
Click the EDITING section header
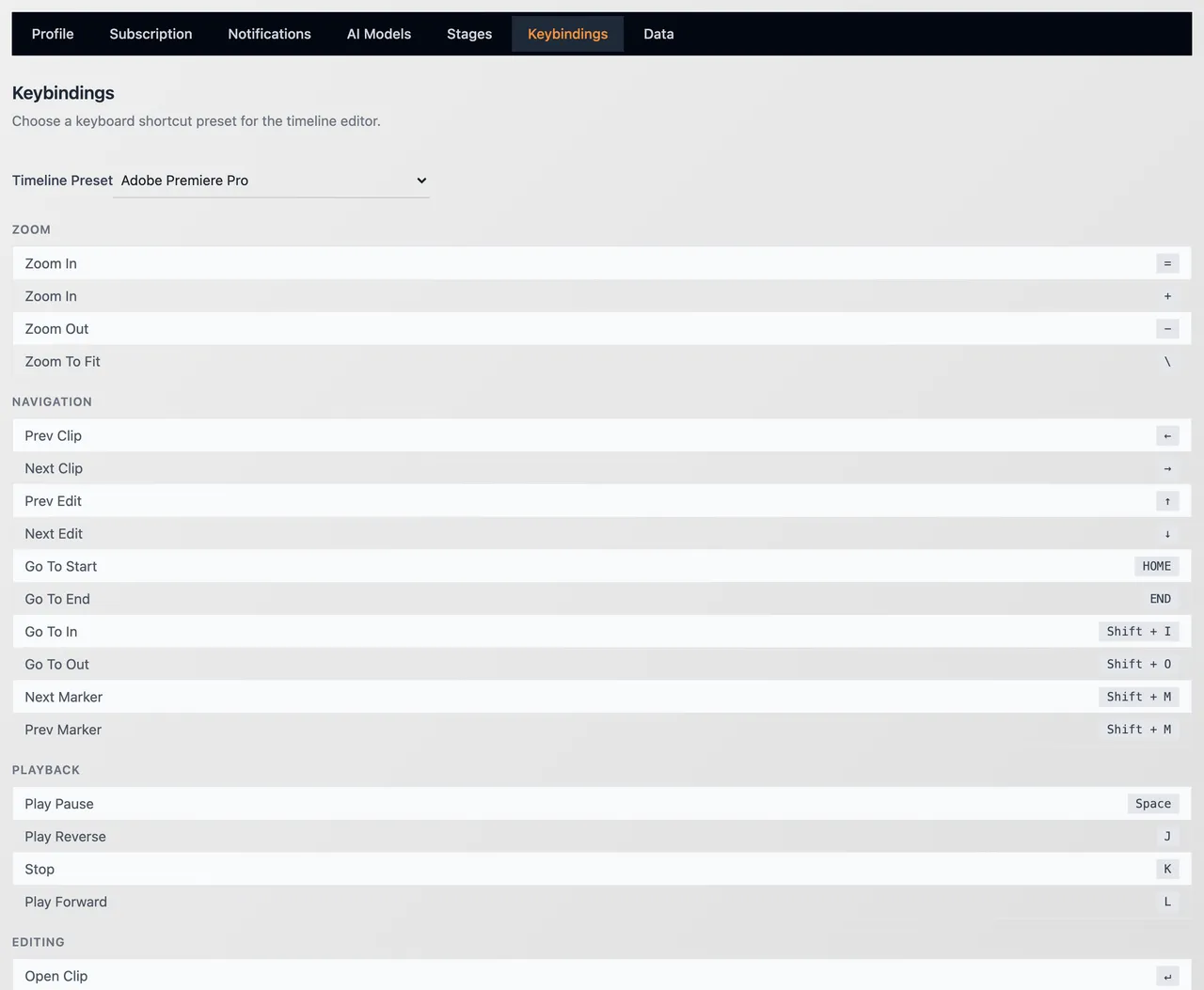point(39,942)
